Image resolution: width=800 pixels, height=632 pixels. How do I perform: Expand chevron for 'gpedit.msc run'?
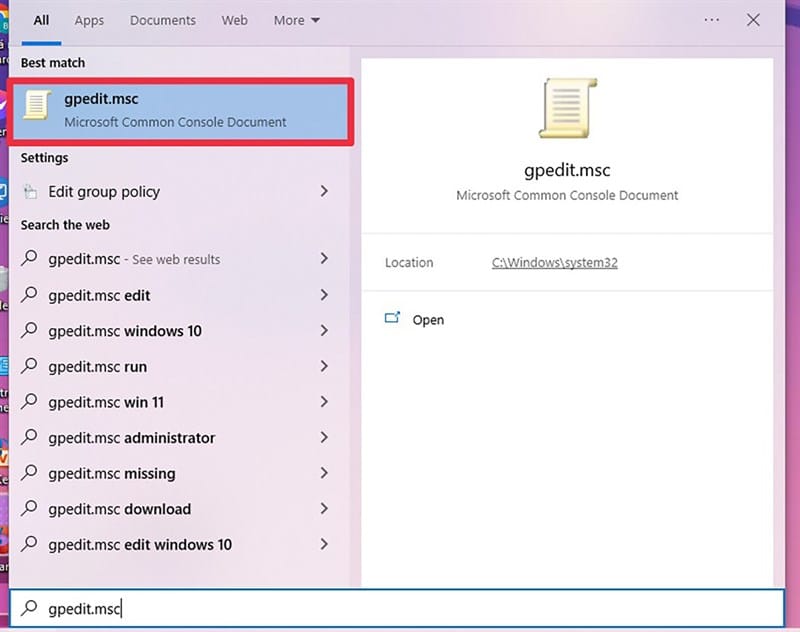point(324,366)
